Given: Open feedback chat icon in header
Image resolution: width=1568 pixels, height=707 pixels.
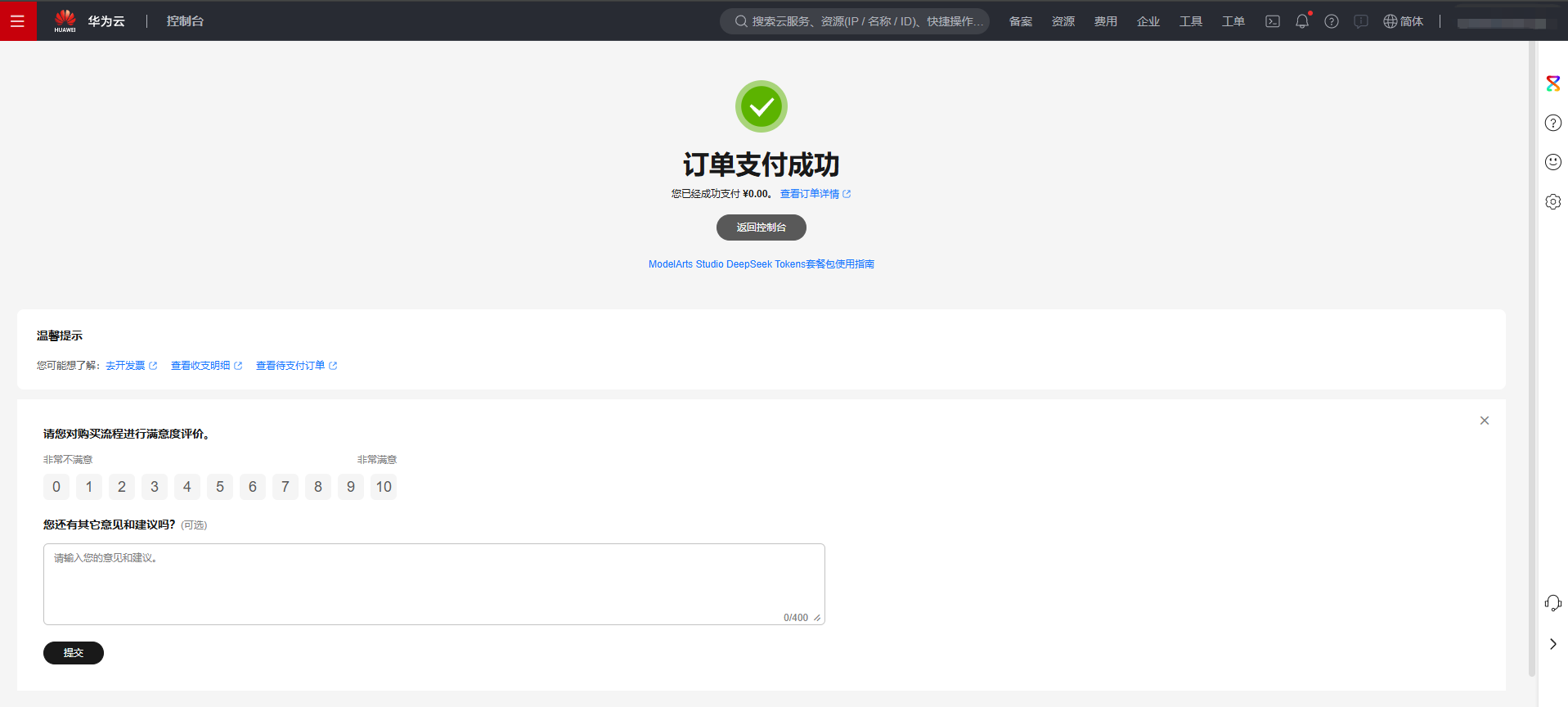Looking at the screenshot, I should (1361, 21).
